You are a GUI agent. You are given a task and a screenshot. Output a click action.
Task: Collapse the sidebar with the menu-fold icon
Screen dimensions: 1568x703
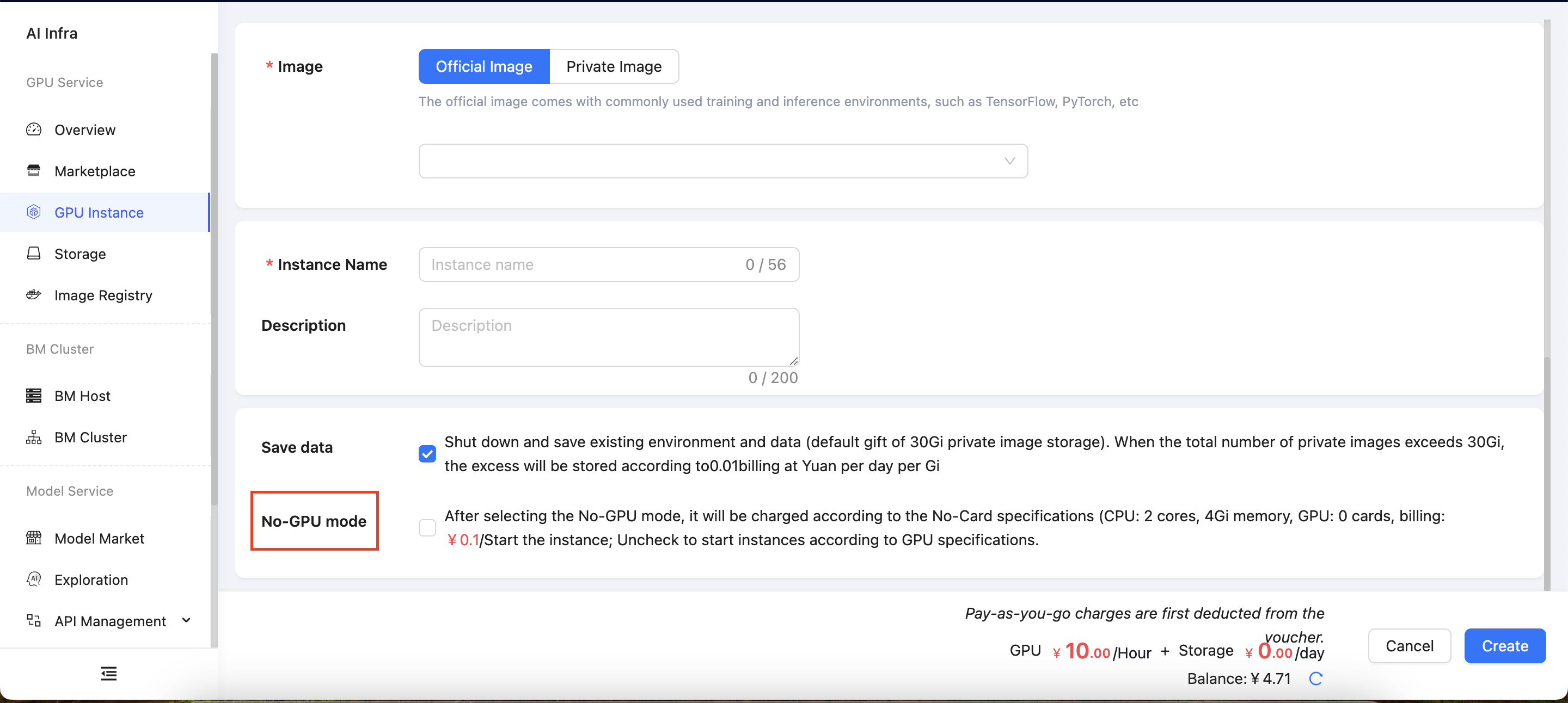point(109,674)
